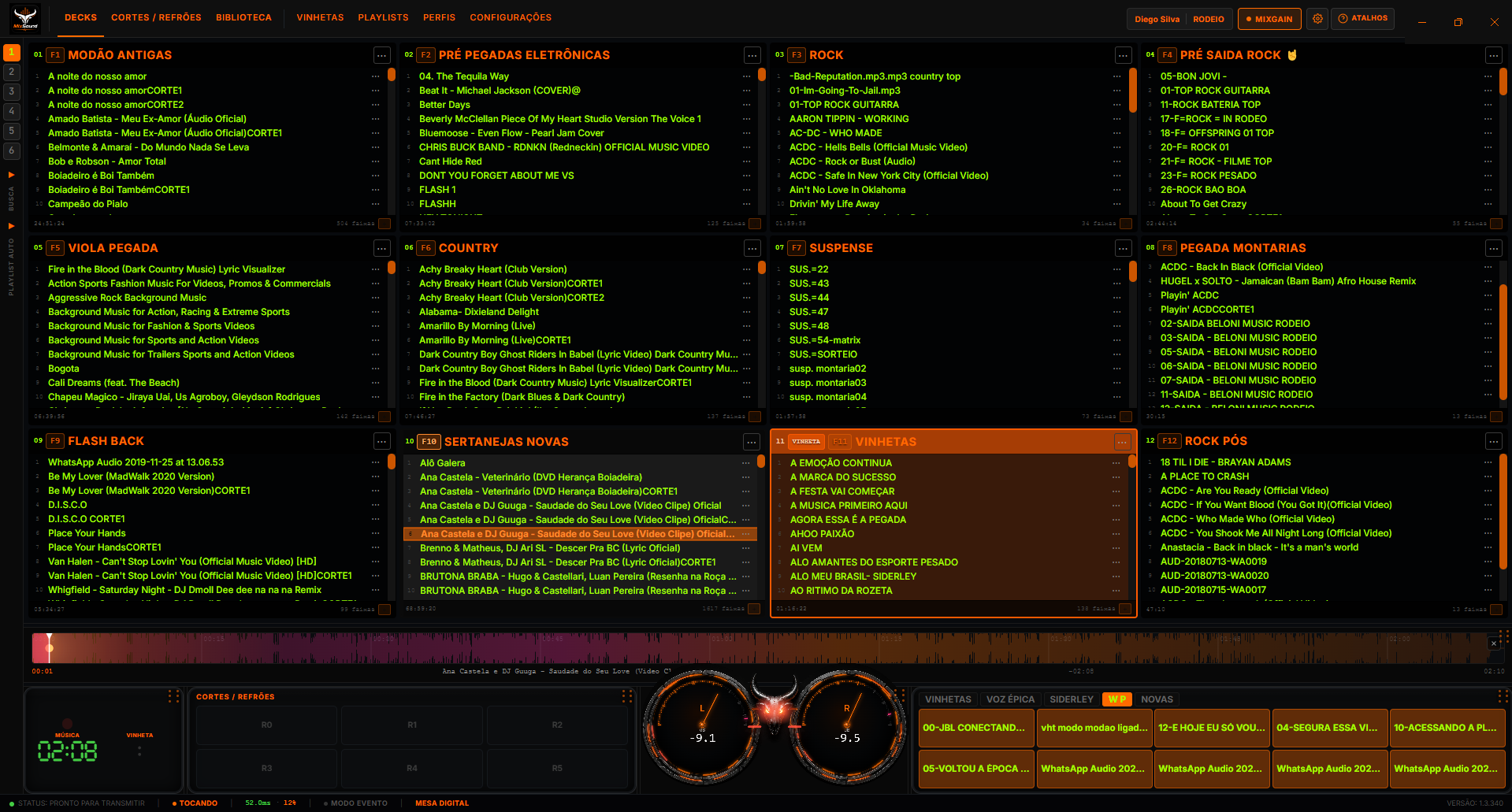Toggle the footer checkbox of MODÃO ANTIGAS deck
This screenshot has width=1512, height=812.
coord(385,224)
